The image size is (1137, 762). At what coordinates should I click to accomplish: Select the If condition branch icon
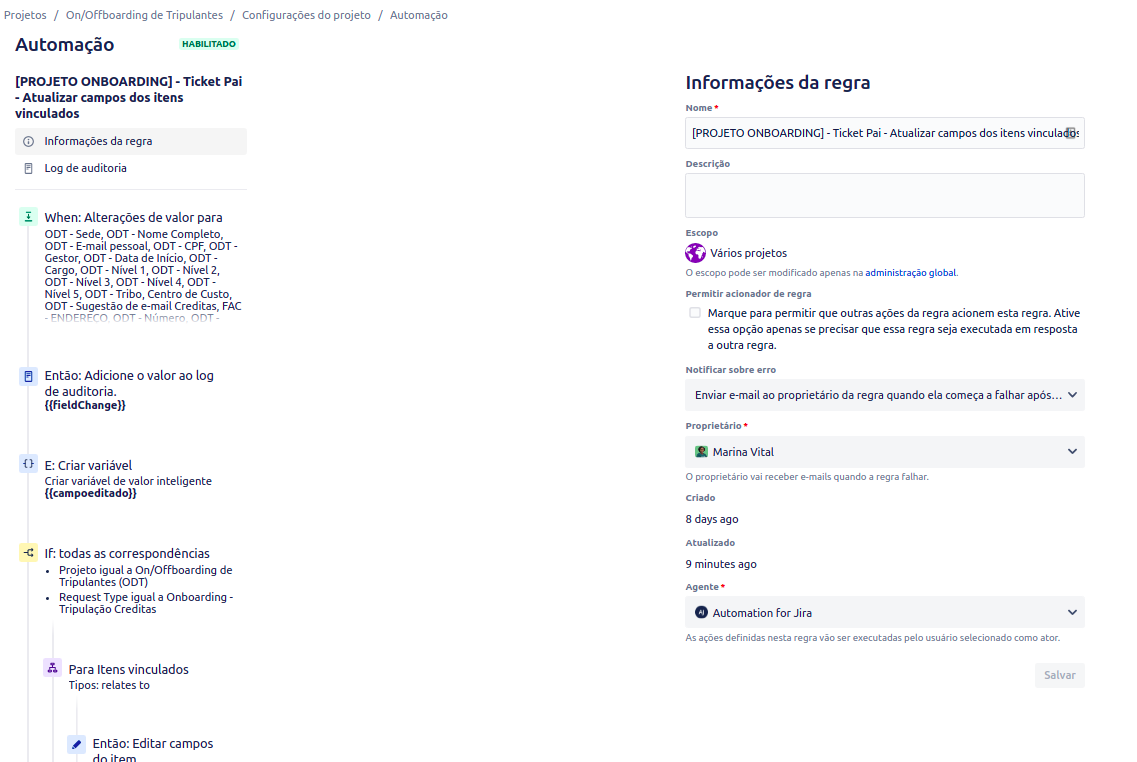click(x=28, y=552)
